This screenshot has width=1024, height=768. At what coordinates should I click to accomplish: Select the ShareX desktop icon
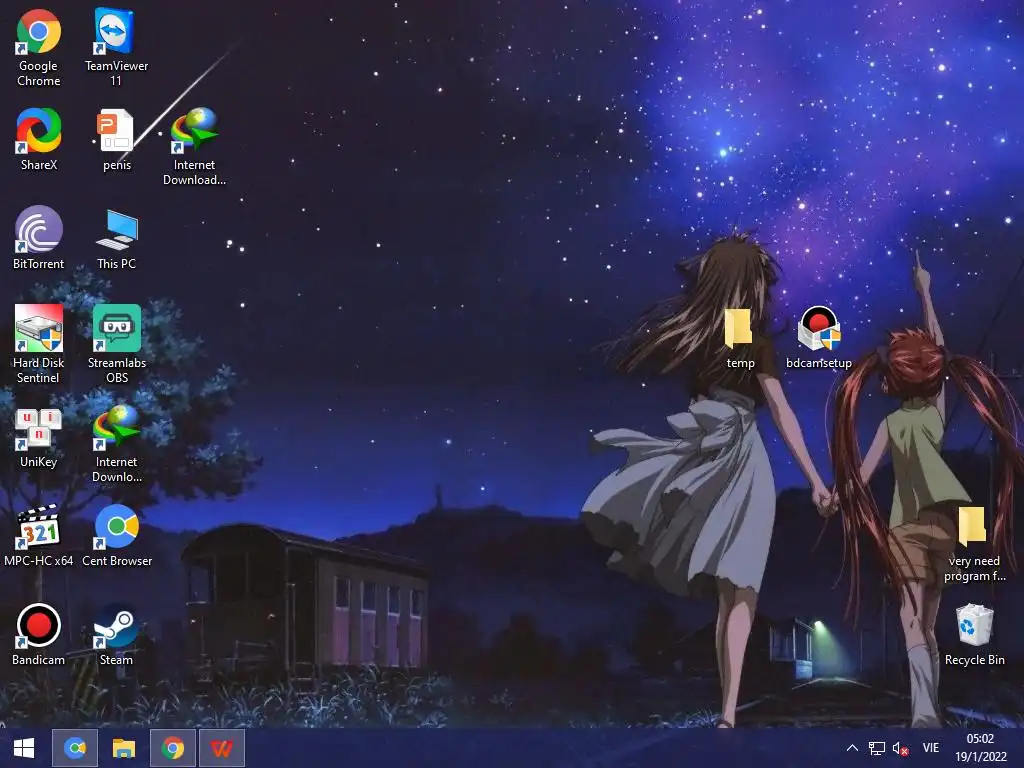tap(39, 140)
